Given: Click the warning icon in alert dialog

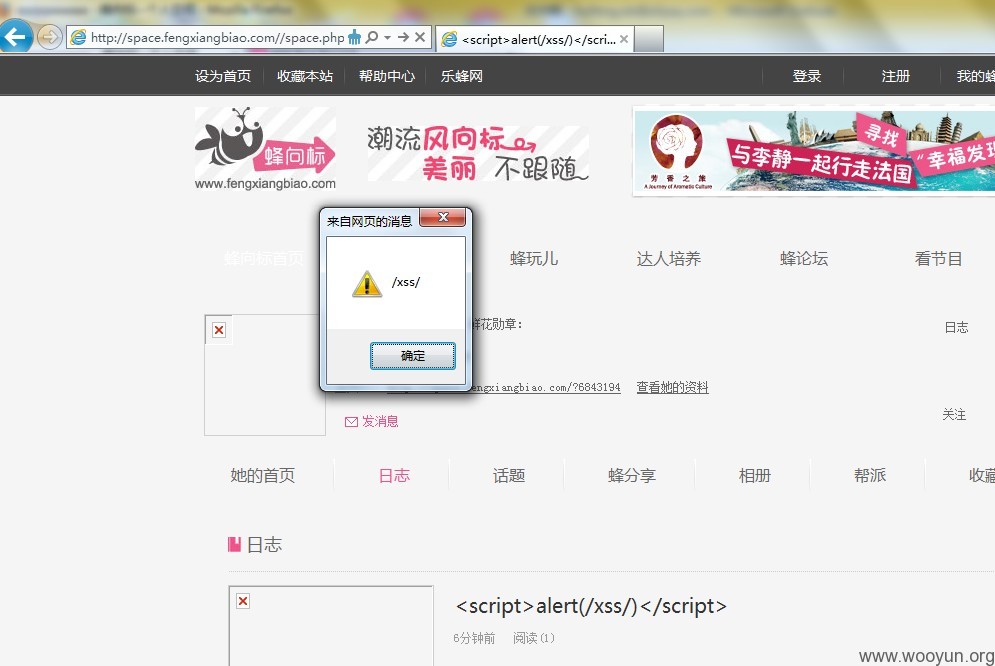Looking at the screenshot, I should (x=367, y=284).
